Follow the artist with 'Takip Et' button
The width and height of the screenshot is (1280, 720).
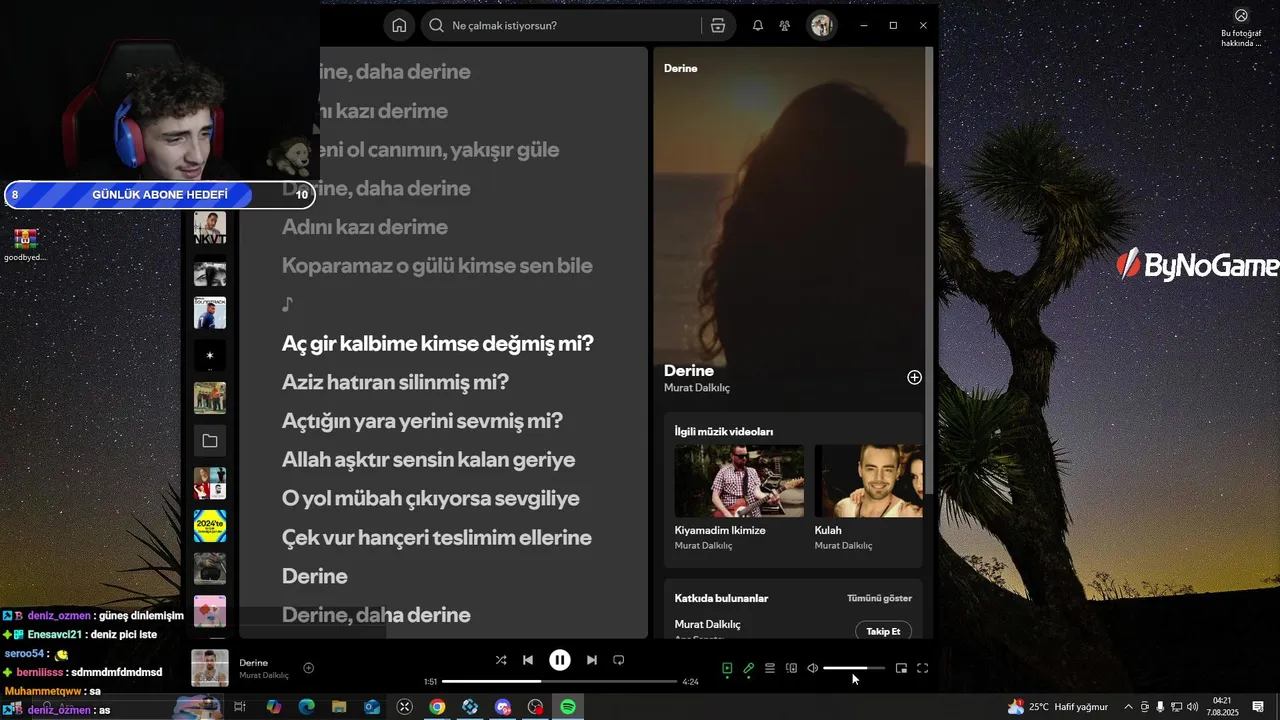883,631
